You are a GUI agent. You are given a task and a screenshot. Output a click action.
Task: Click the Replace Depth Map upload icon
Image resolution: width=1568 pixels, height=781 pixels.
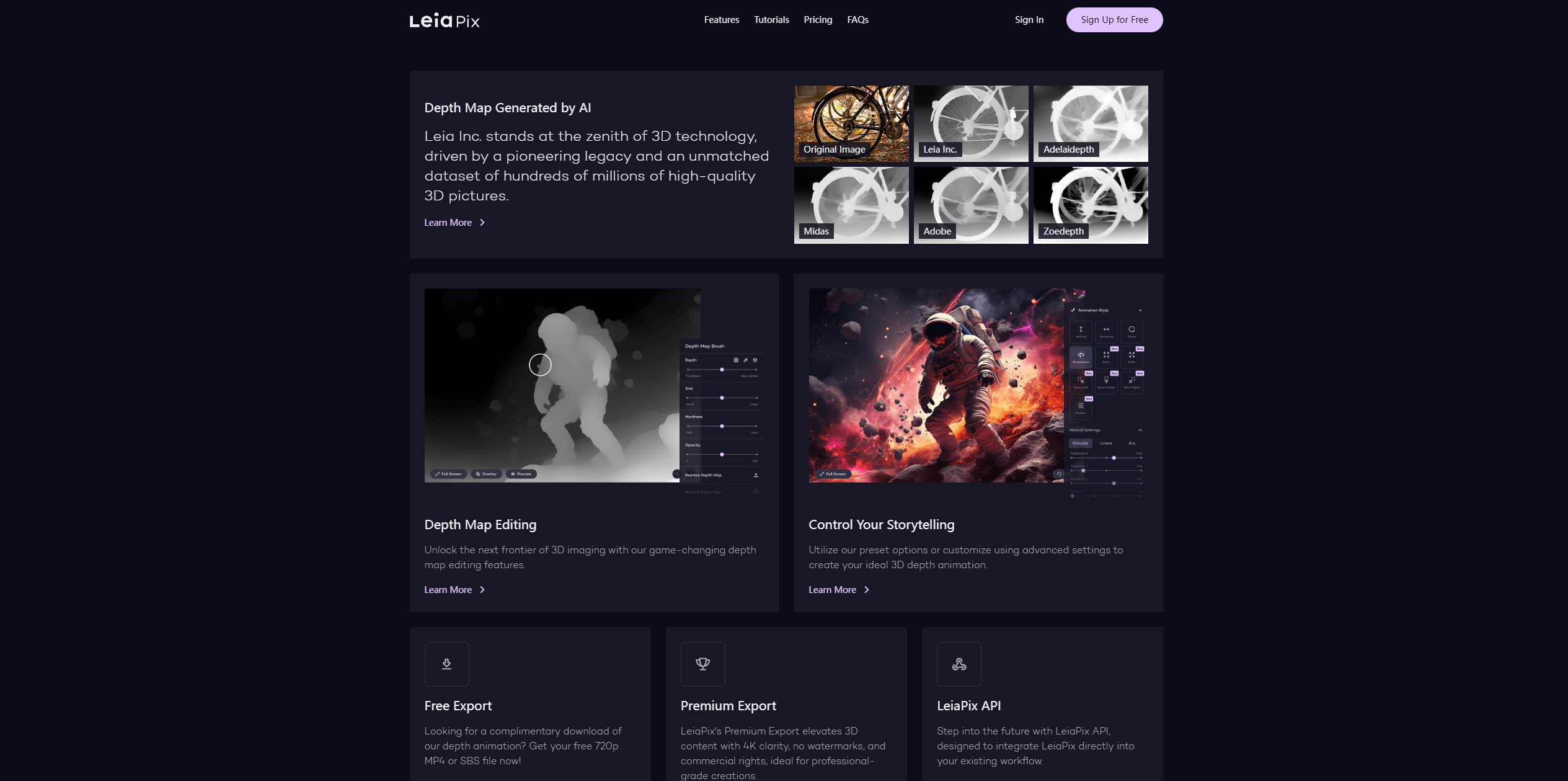pos(756,475)
